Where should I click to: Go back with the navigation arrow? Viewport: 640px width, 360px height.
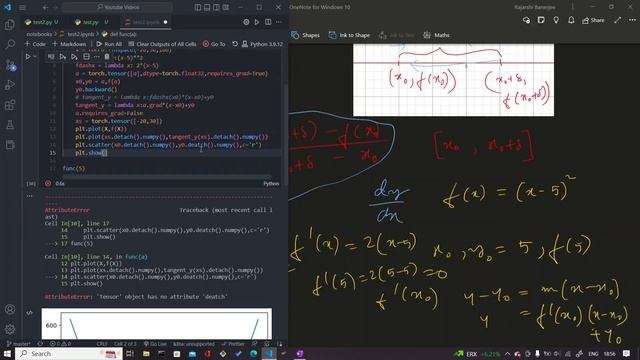point(45,7)
